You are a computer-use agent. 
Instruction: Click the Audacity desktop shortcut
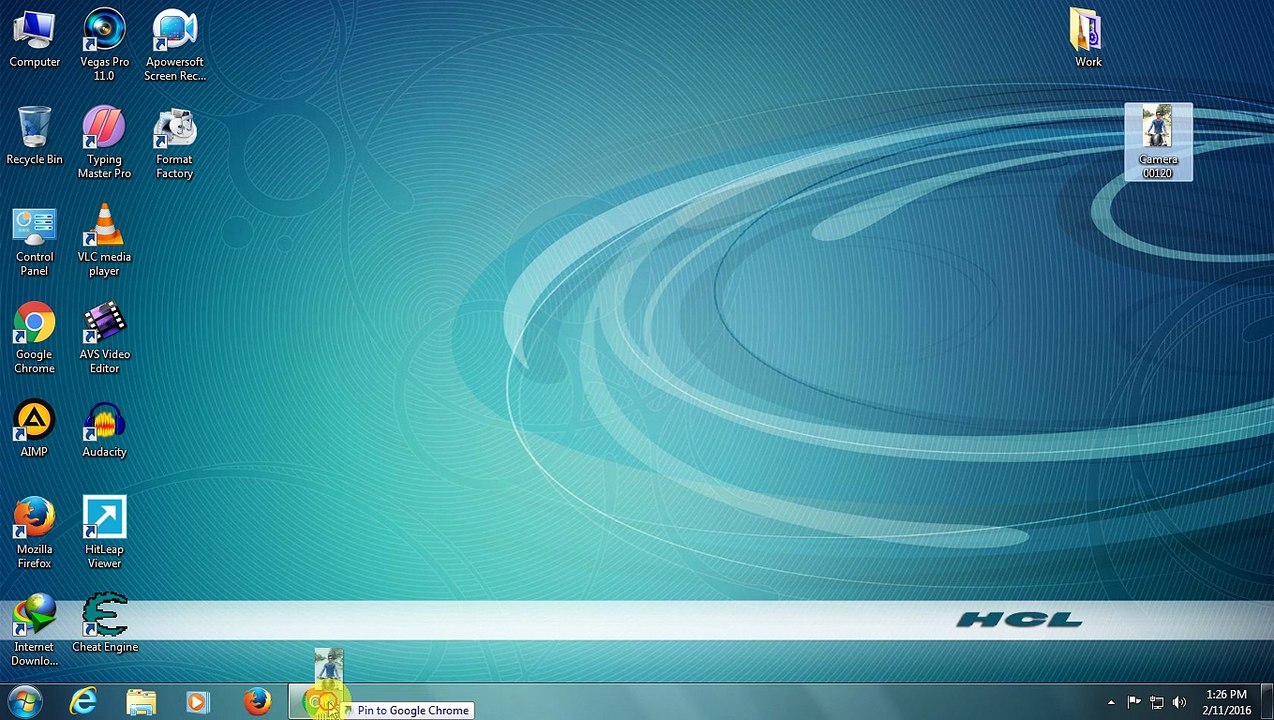104,429
